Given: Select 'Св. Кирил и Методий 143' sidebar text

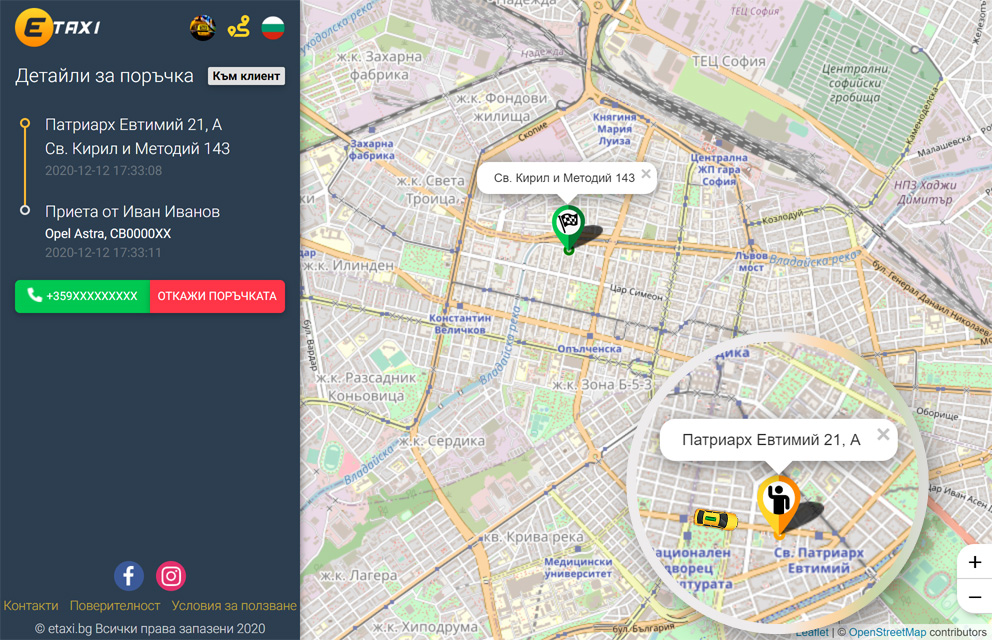Looking at the screenshot, I should [x=137, y=149].
